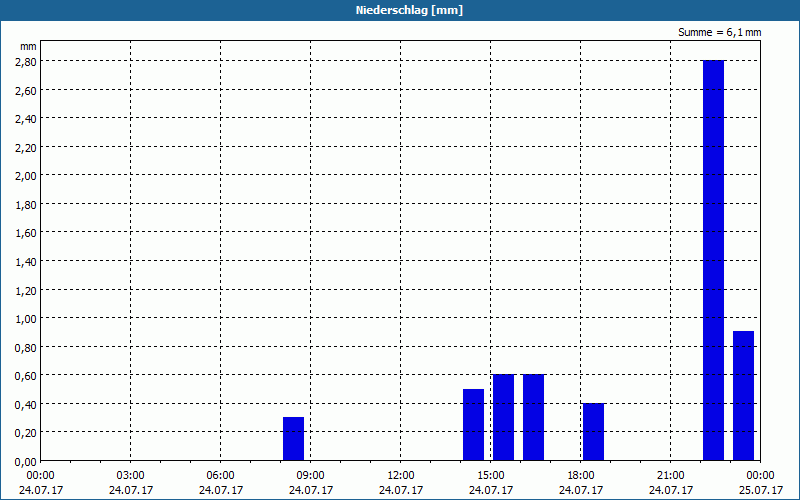Click the 24.07.17 date under 12:00
800x500 pixels.
401,490
